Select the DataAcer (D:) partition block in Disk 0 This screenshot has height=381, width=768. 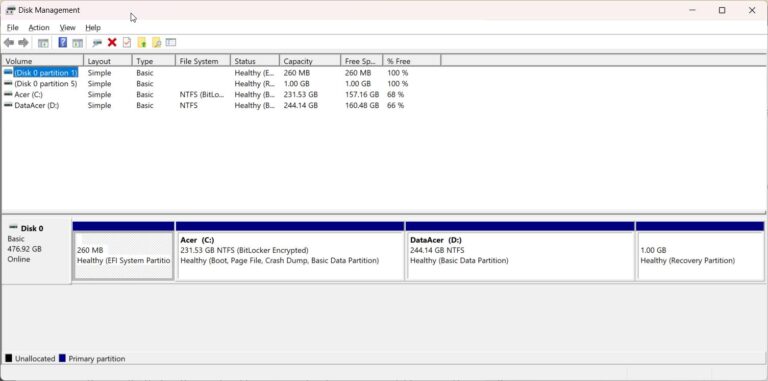[520, 256]
